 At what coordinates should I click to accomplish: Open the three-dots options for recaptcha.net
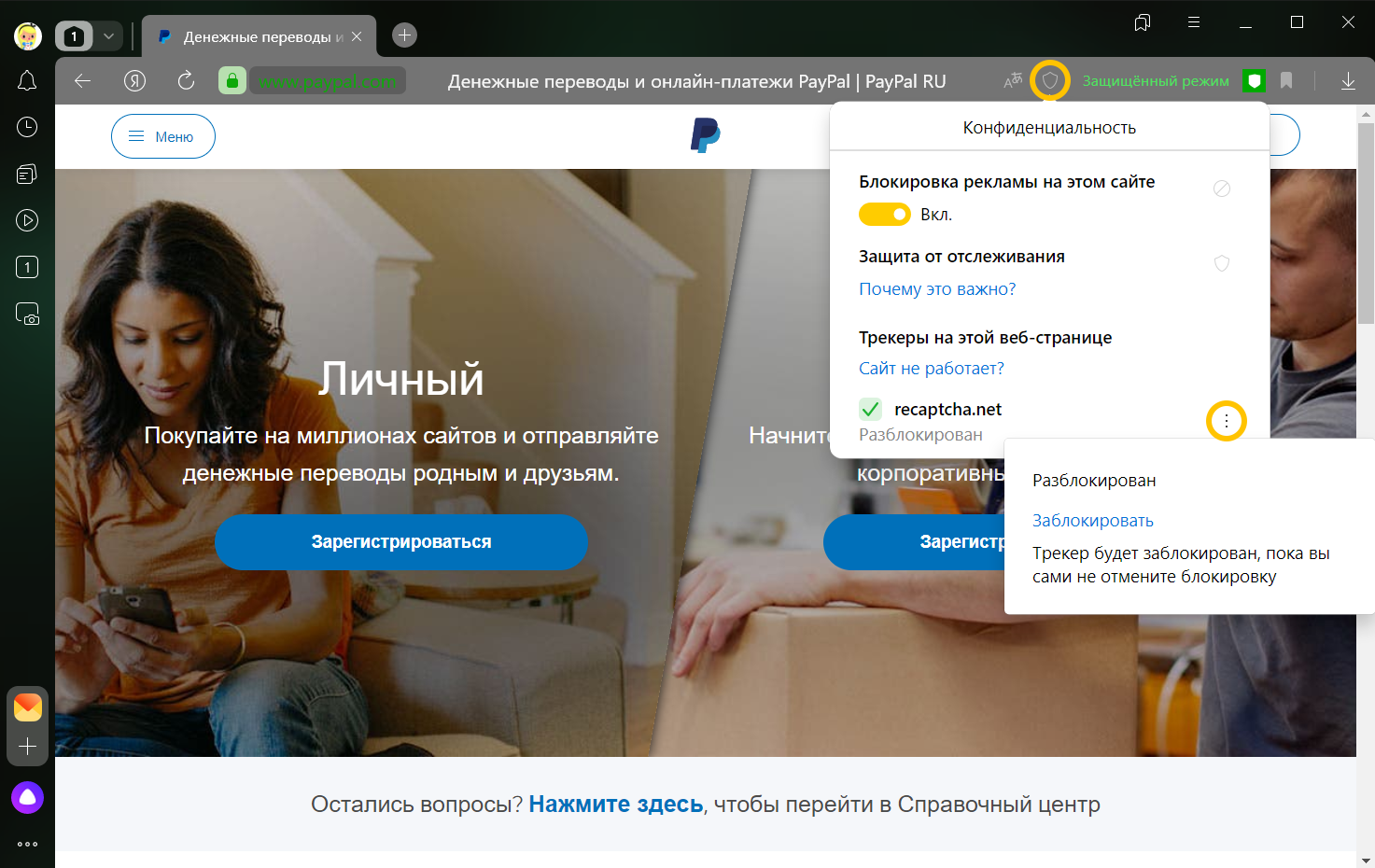click(x=1227, y=422)
